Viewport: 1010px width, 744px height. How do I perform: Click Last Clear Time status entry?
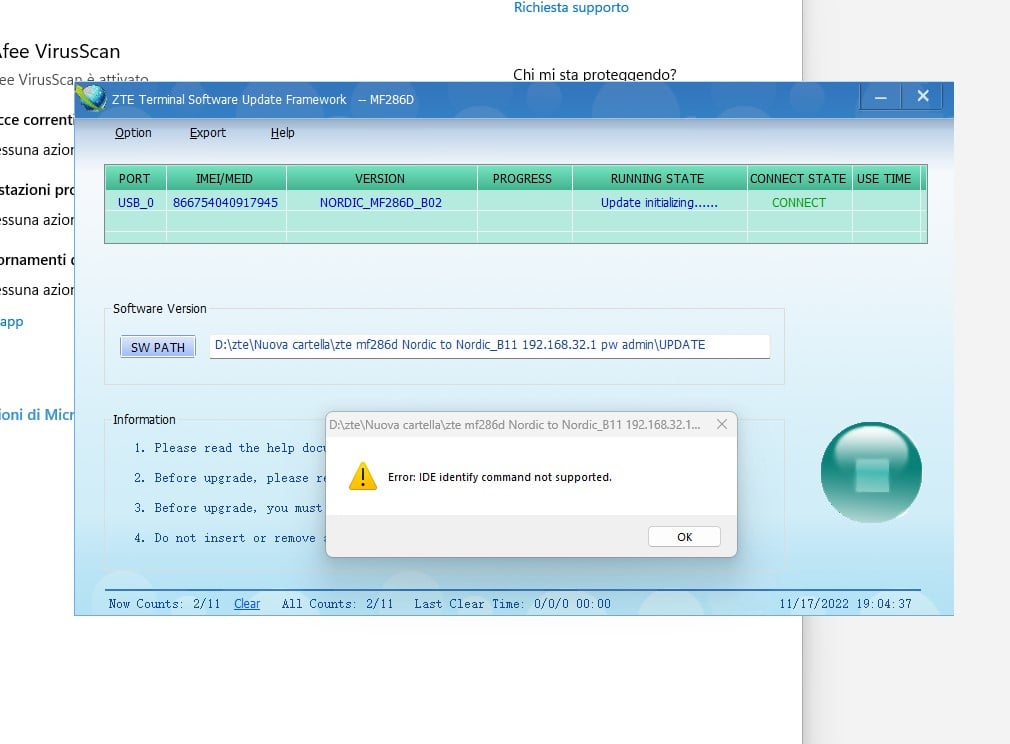[x=512, y=604]
